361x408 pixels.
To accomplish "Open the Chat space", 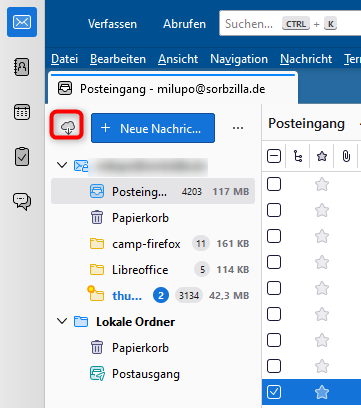I will tap(22, 201).
